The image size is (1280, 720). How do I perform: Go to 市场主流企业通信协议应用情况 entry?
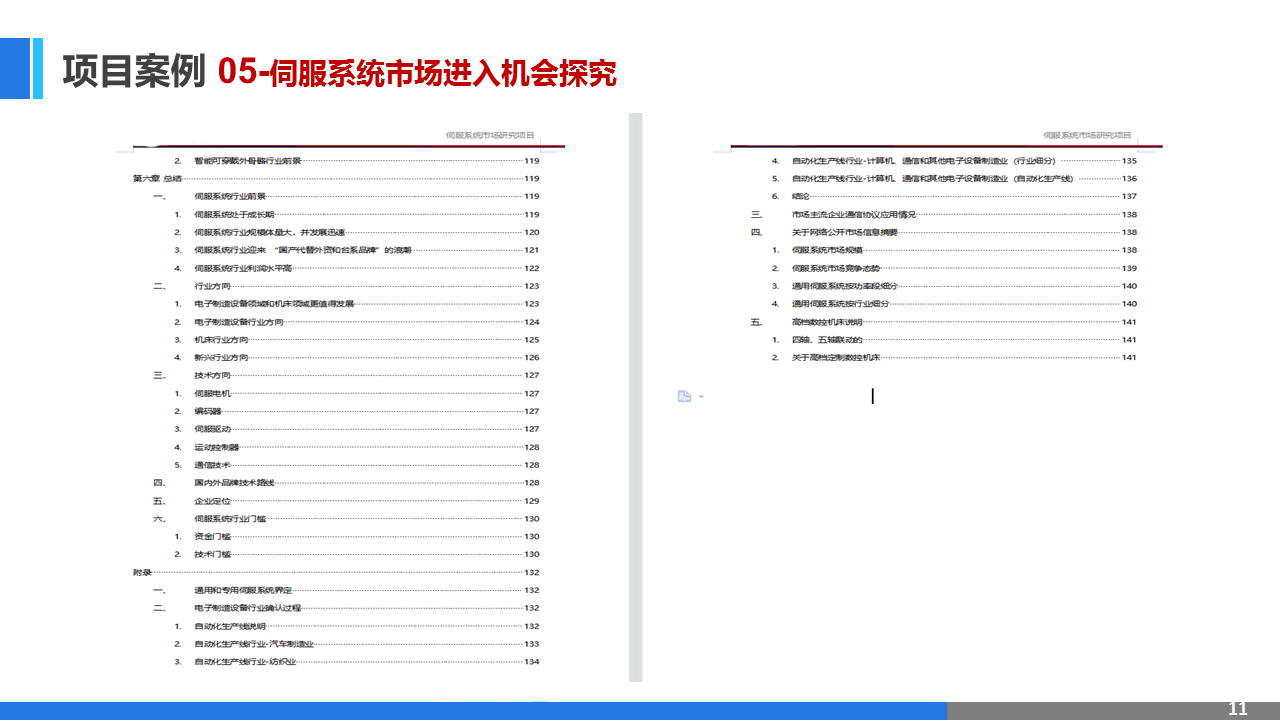[x=853, y=215]
